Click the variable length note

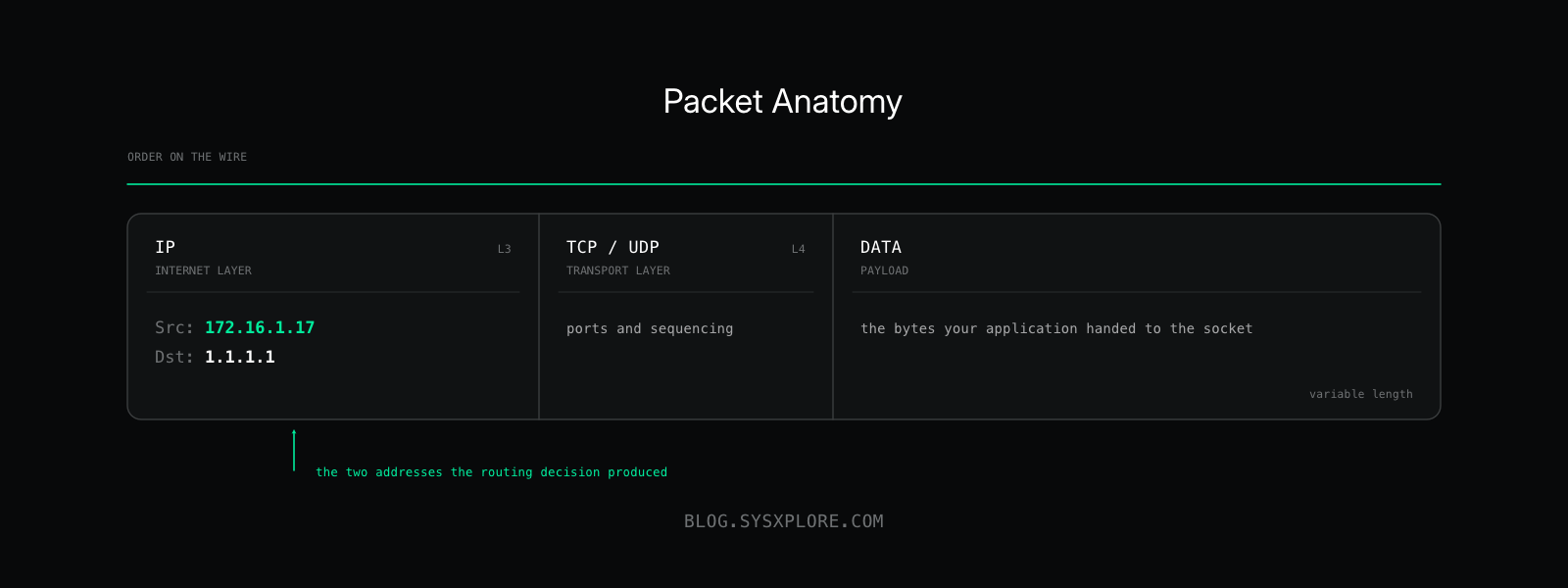point(1361,394)
